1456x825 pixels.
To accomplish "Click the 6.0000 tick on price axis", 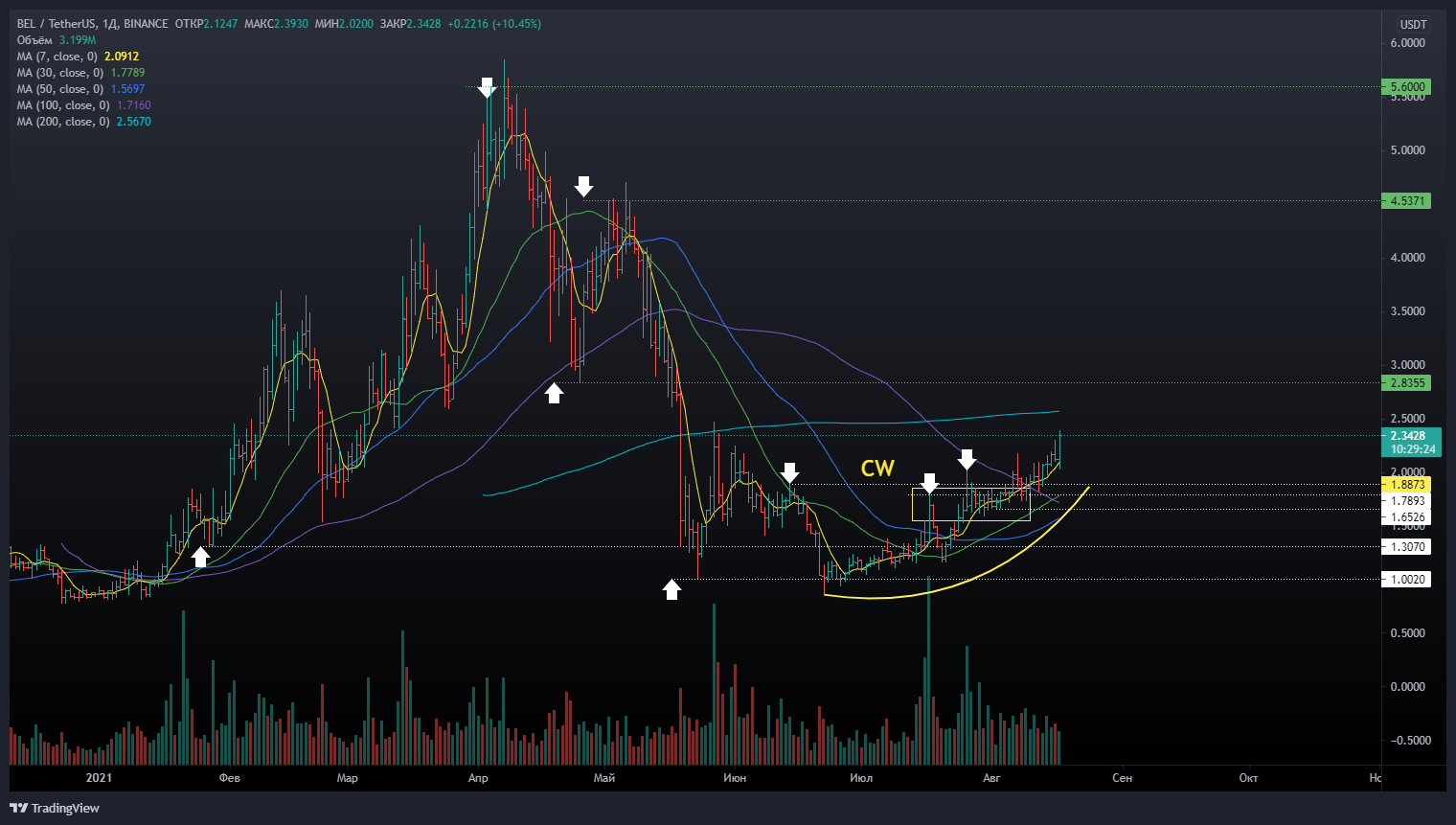I will pos(1407,43).
